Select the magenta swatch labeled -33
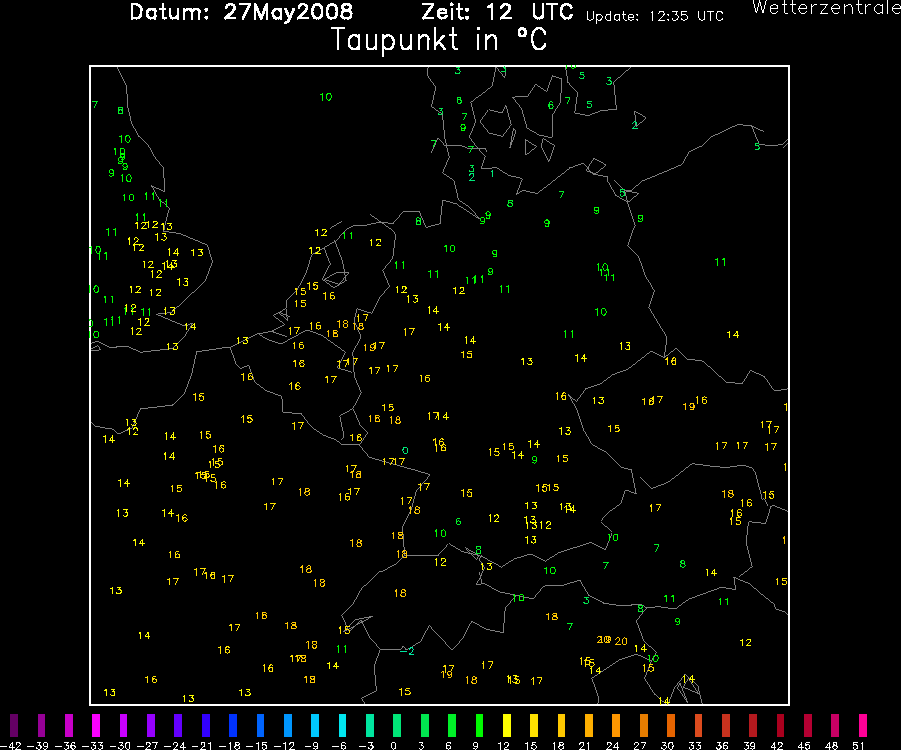Viewport: 901px width, 750px height. click(x=96, y=725)
